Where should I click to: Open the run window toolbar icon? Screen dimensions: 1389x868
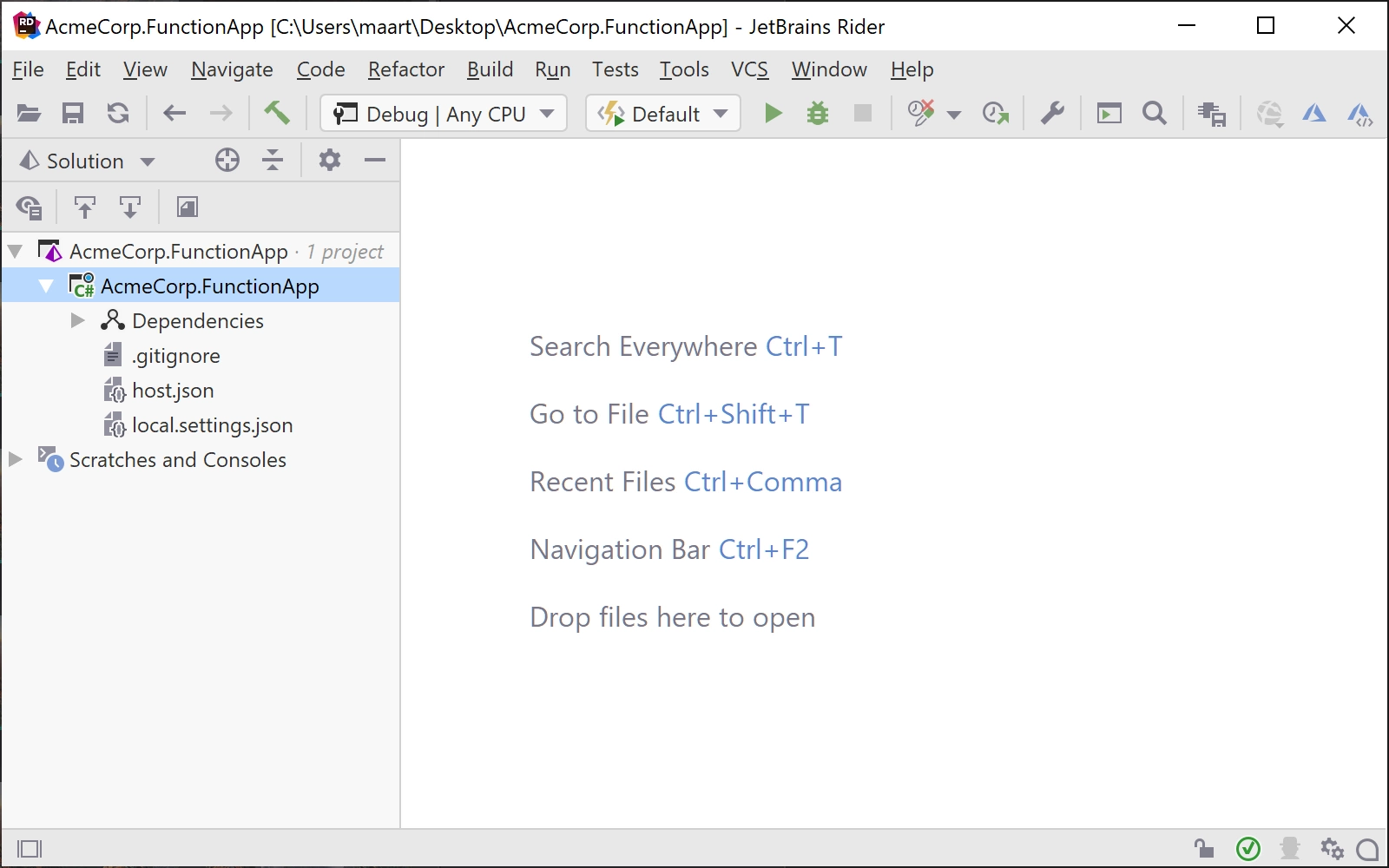point(1109,114)
